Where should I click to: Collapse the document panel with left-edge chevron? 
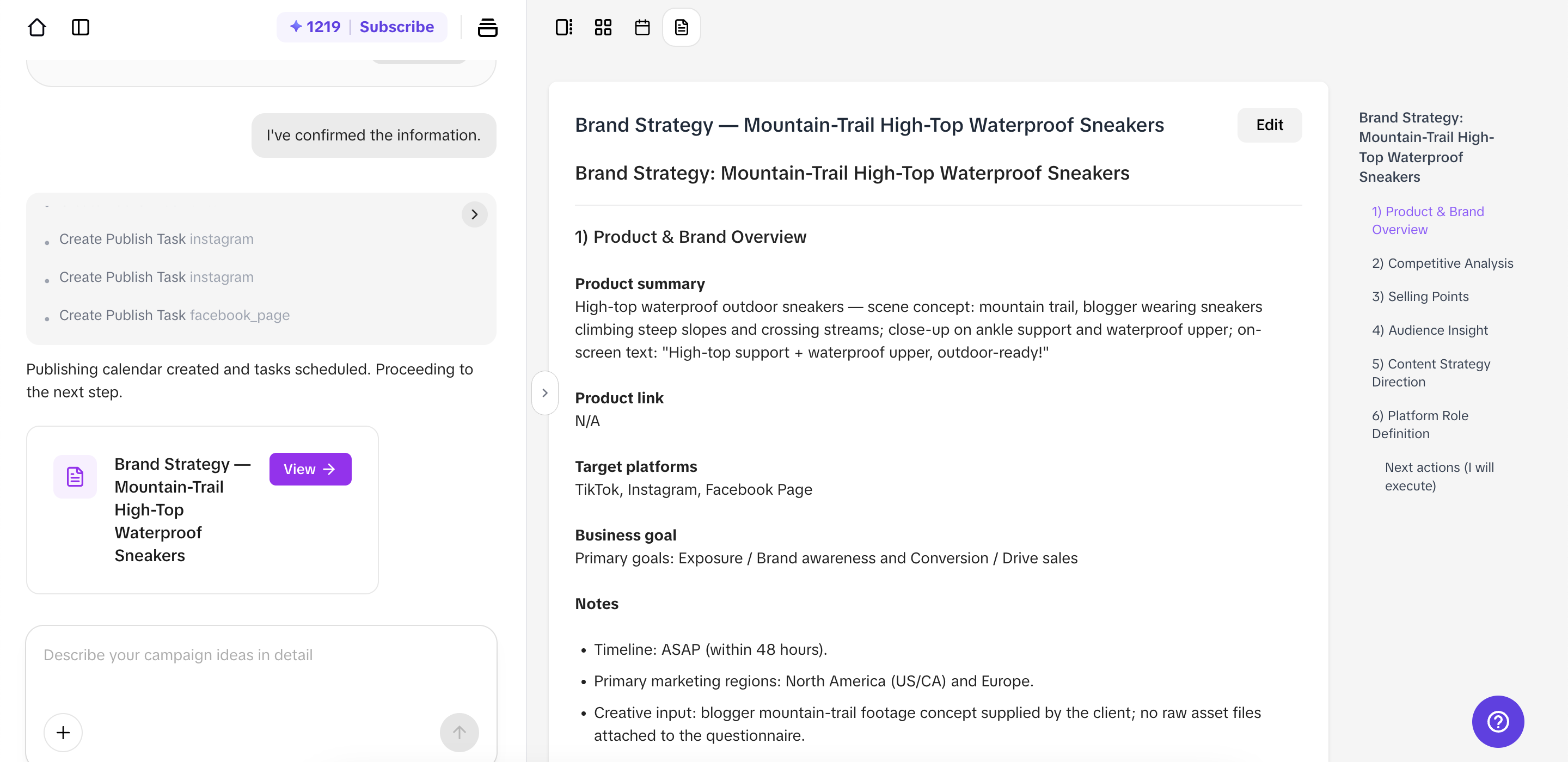(x=545, y=392)
